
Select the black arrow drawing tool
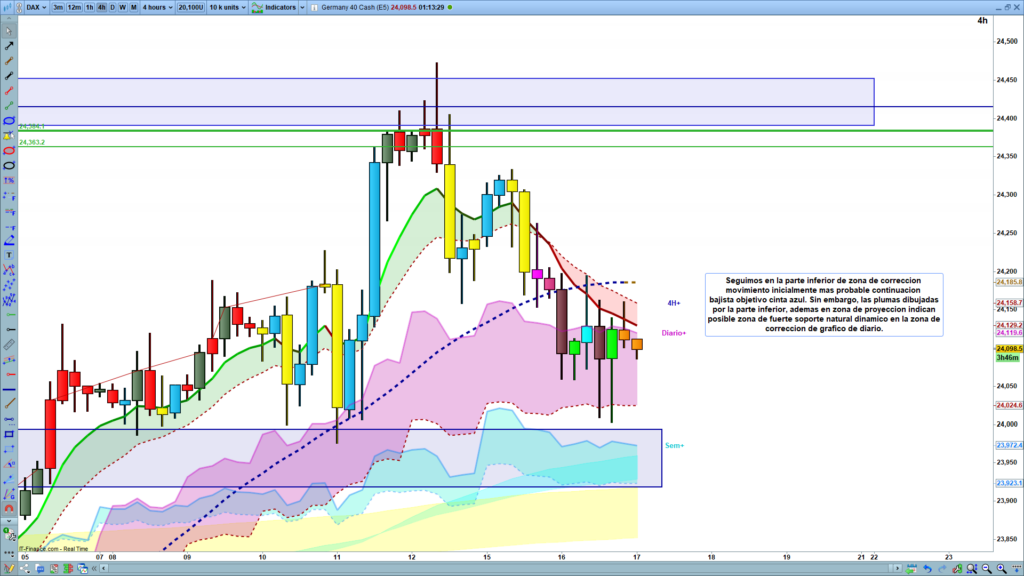[9, 46]
